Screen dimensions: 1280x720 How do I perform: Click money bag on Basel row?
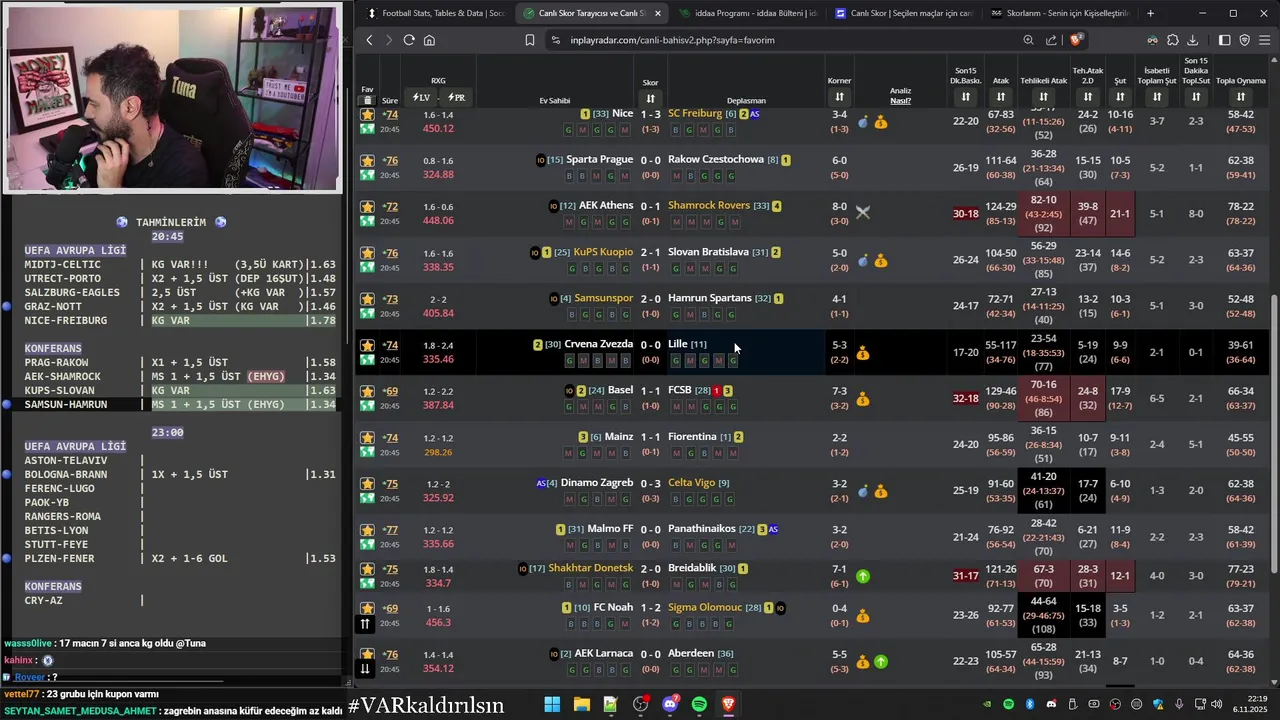[863, 399]
